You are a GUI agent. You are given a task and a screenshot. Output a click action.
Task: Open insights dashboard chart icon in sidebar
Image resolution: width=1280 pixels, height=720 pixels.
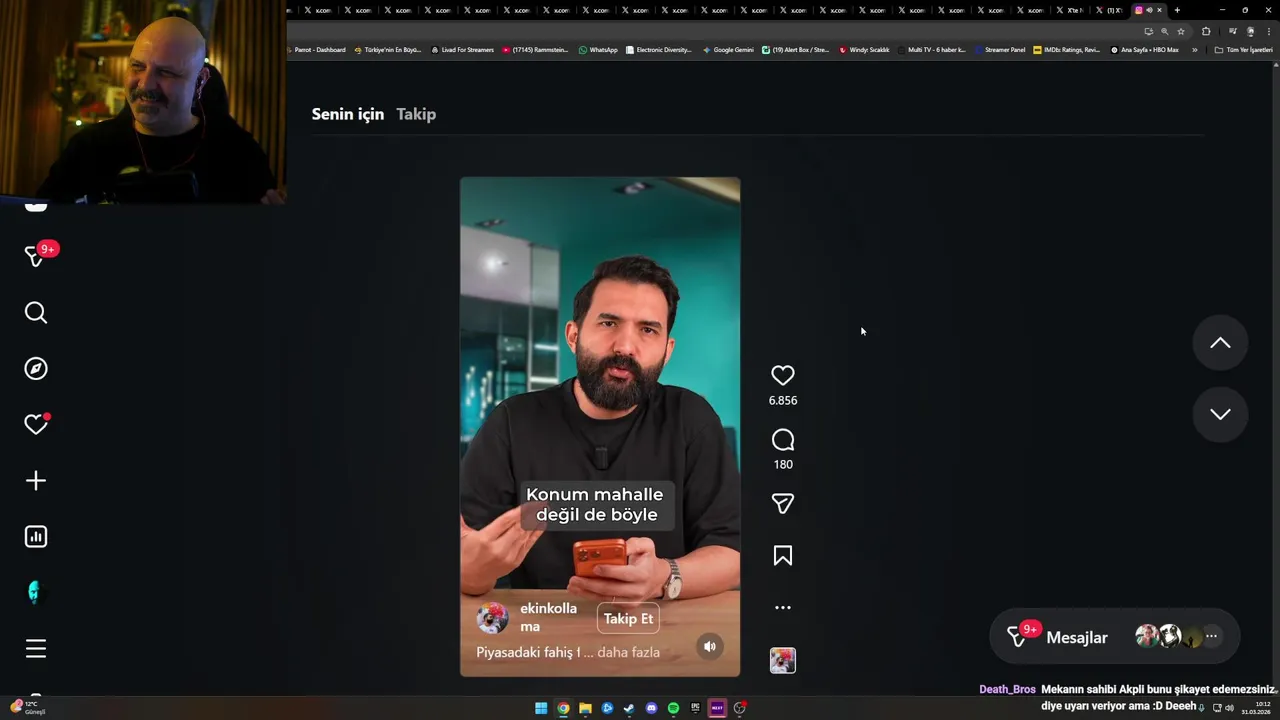[36, 537]
